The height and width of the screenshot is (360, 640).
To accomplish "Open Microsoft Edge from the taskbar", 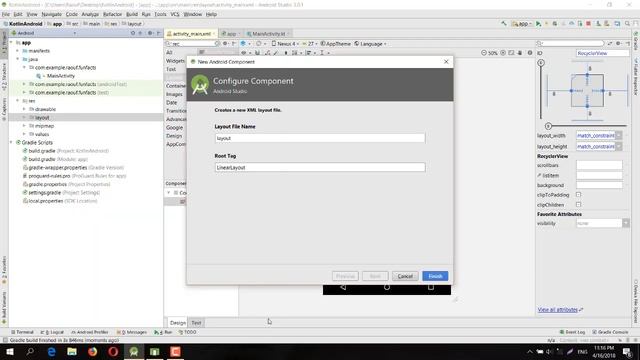I will pos(51,351).
